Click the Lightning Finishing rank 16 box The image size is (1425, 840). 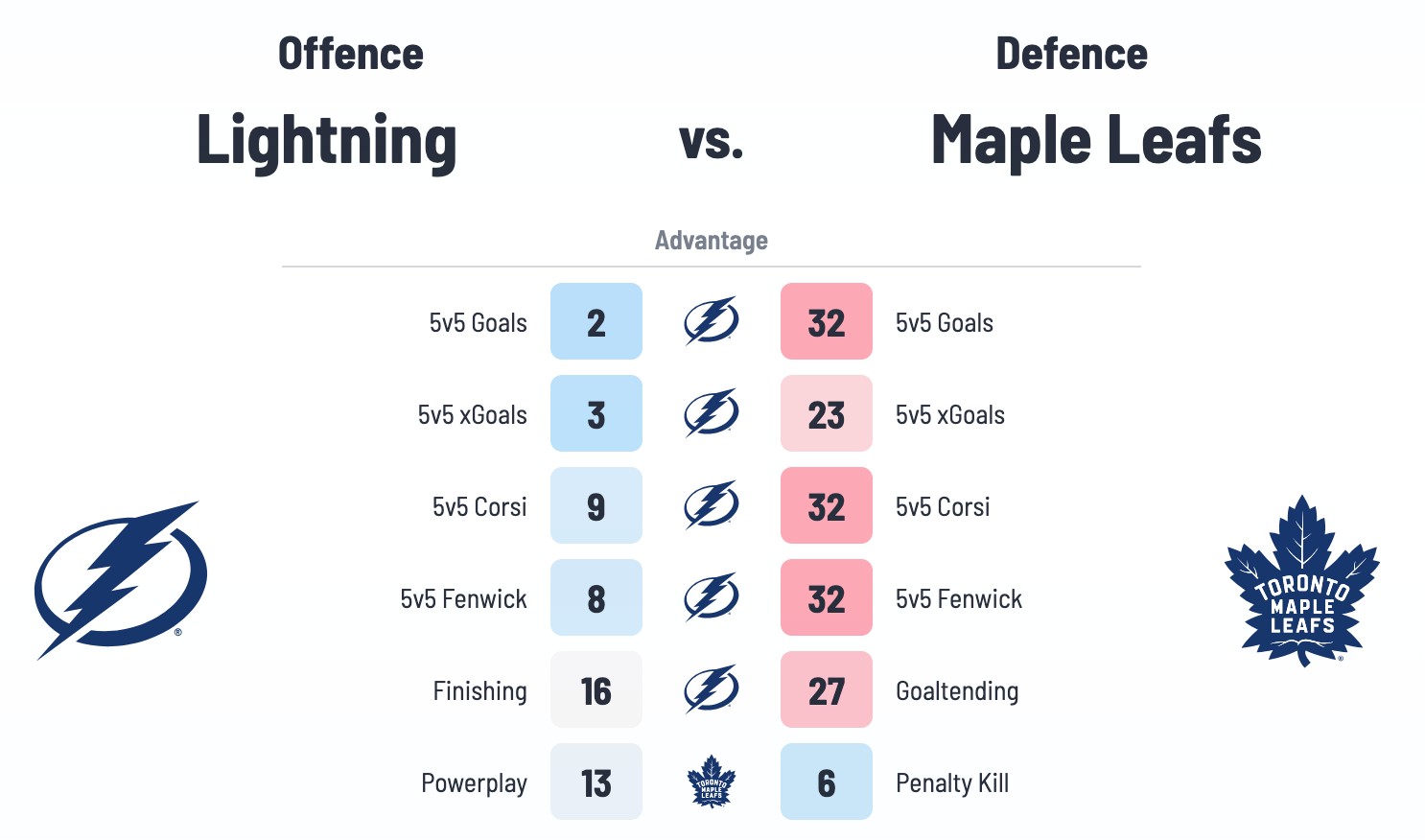pyautogui.click(x=596, y=689)
